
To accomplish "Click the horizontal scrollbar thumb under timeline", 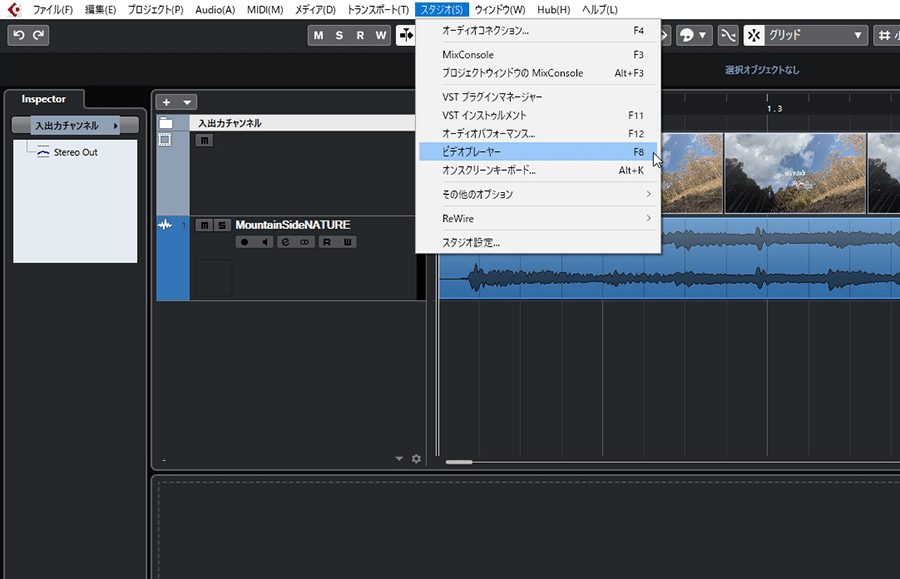I will [x=459, y=462].
